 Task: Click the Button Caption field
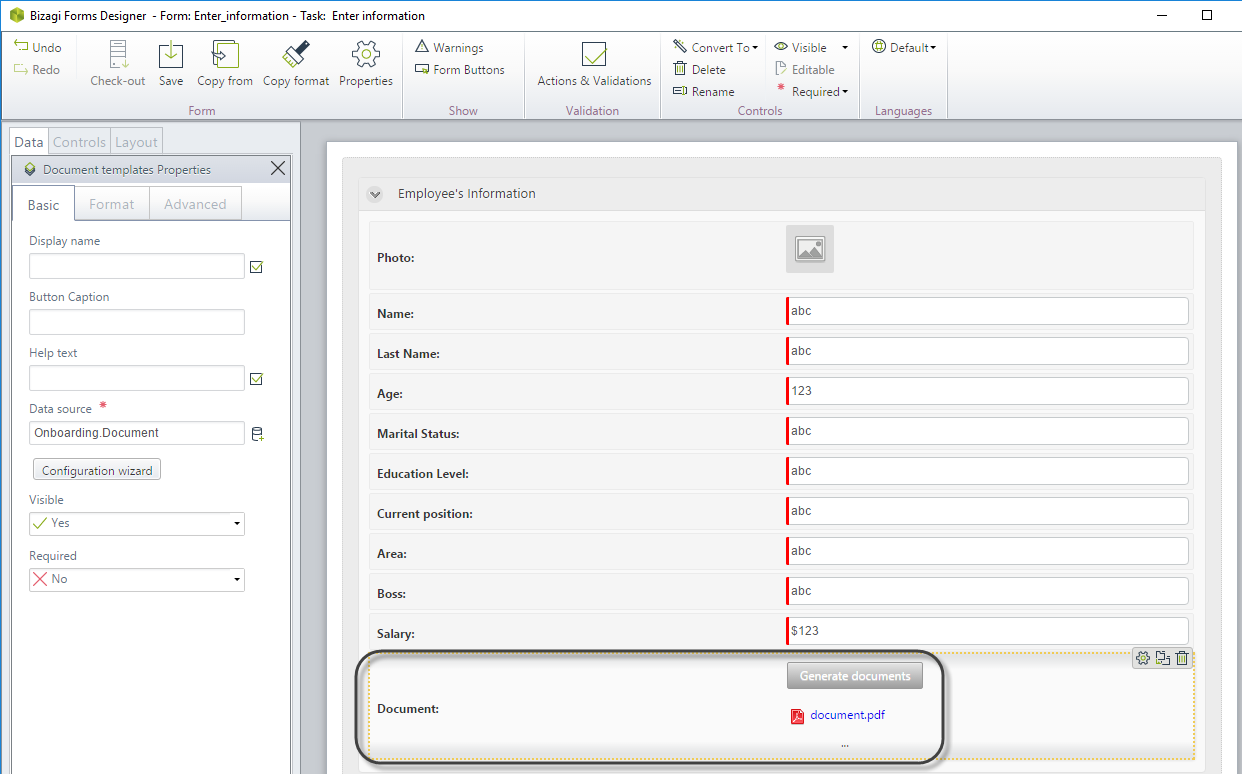(x=137, y=322)
